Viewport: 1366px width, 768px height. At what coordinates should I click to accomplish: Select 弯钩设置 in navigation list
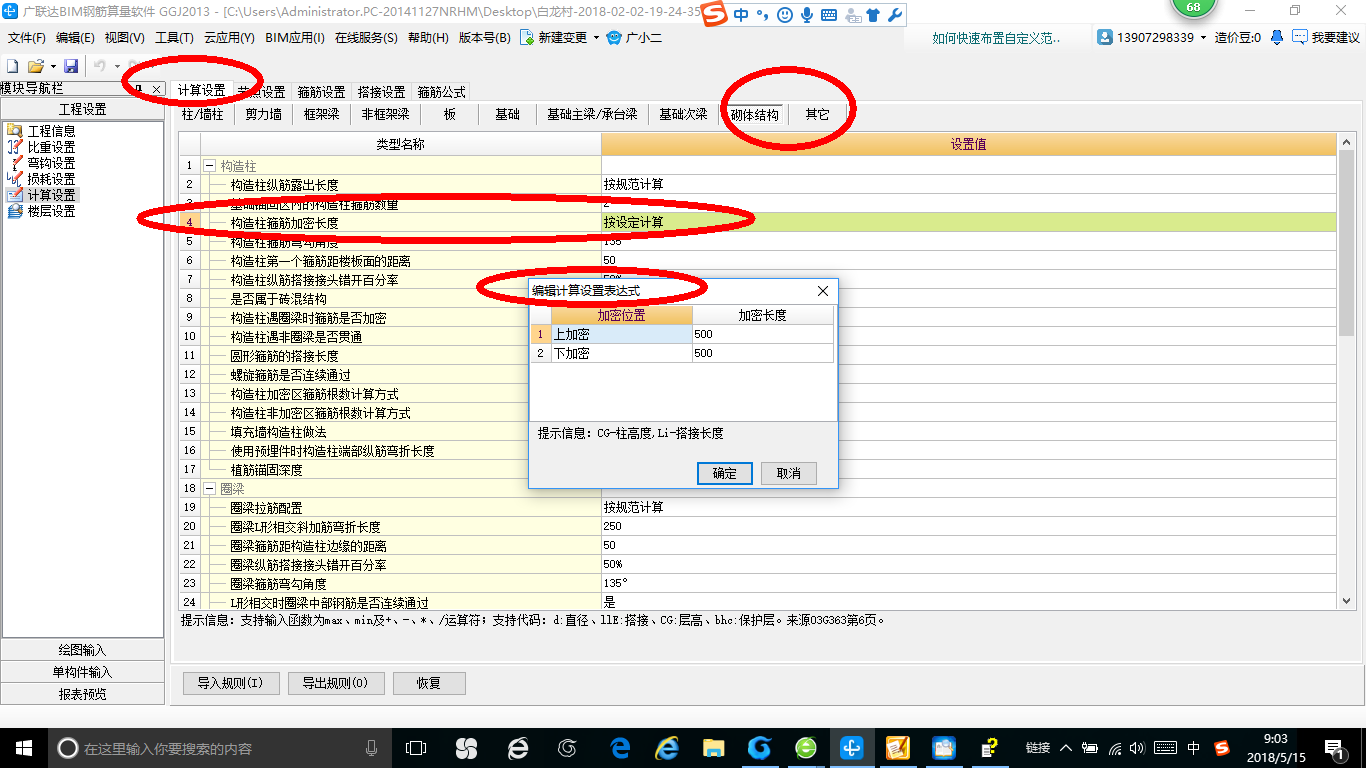(51, 163)
